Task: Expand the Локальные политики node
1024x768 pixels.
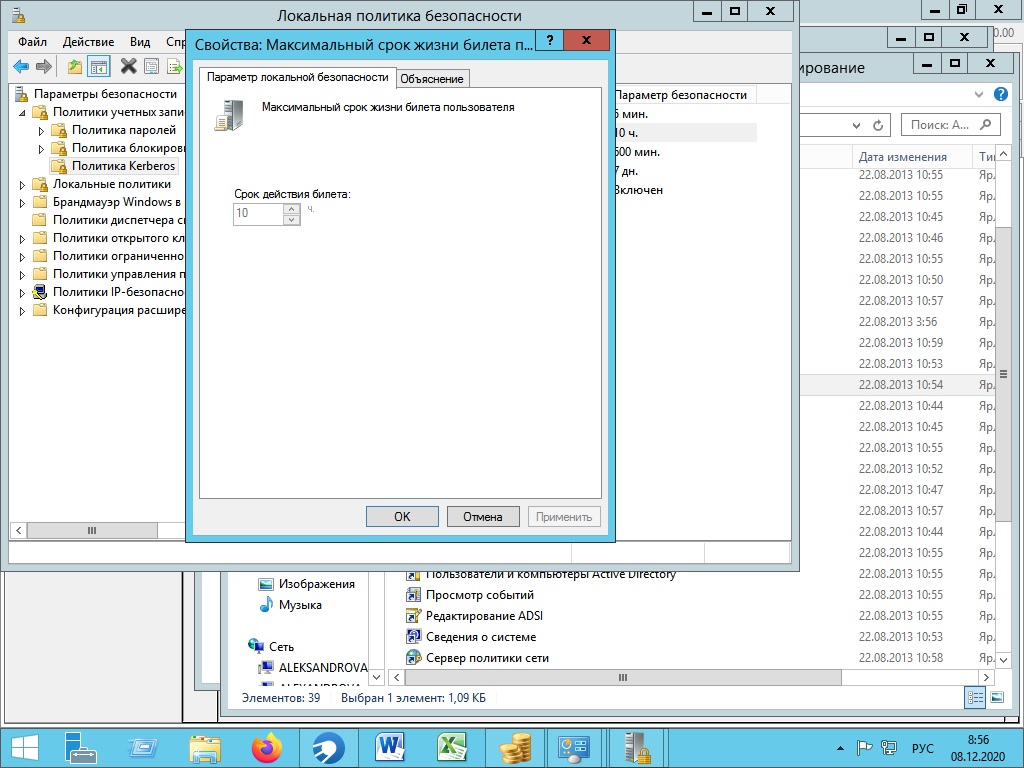Action: pos(22,185)
